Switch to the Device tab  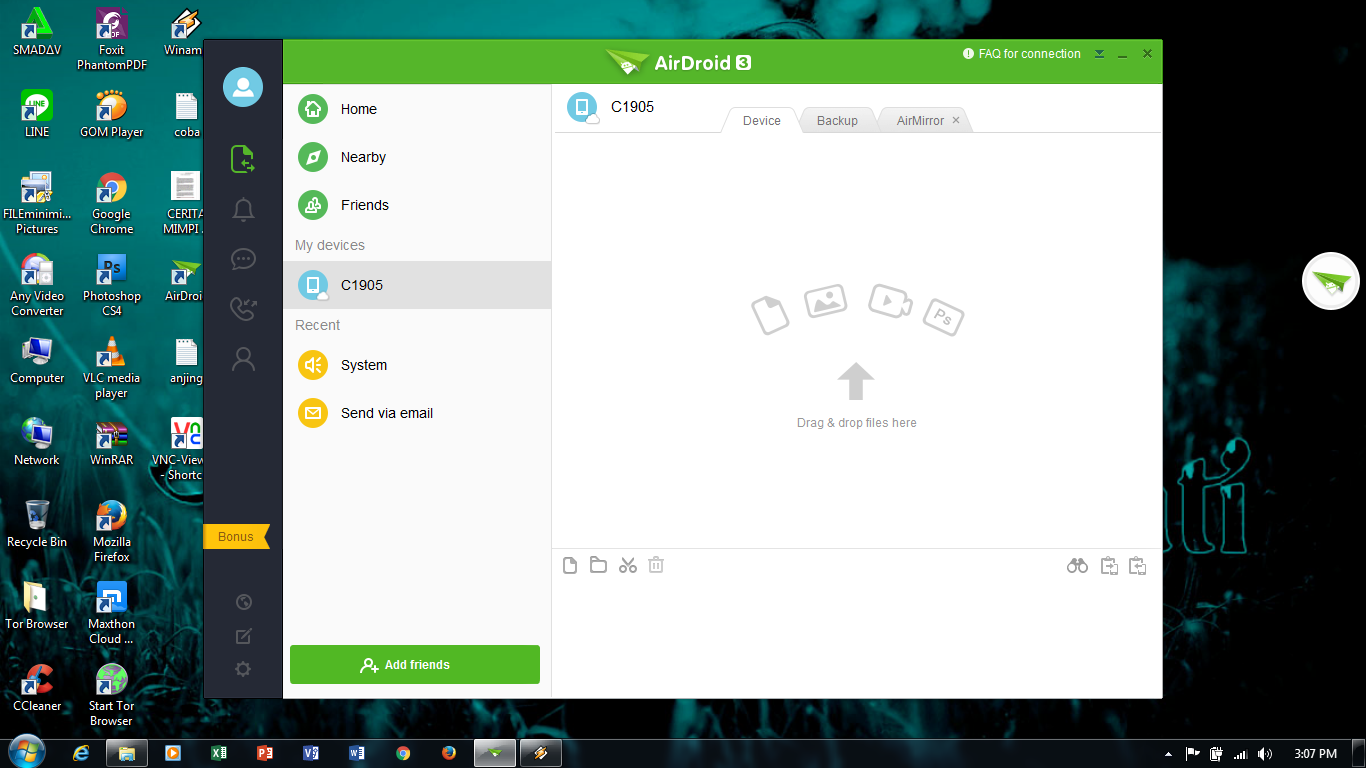pos(761,120)
